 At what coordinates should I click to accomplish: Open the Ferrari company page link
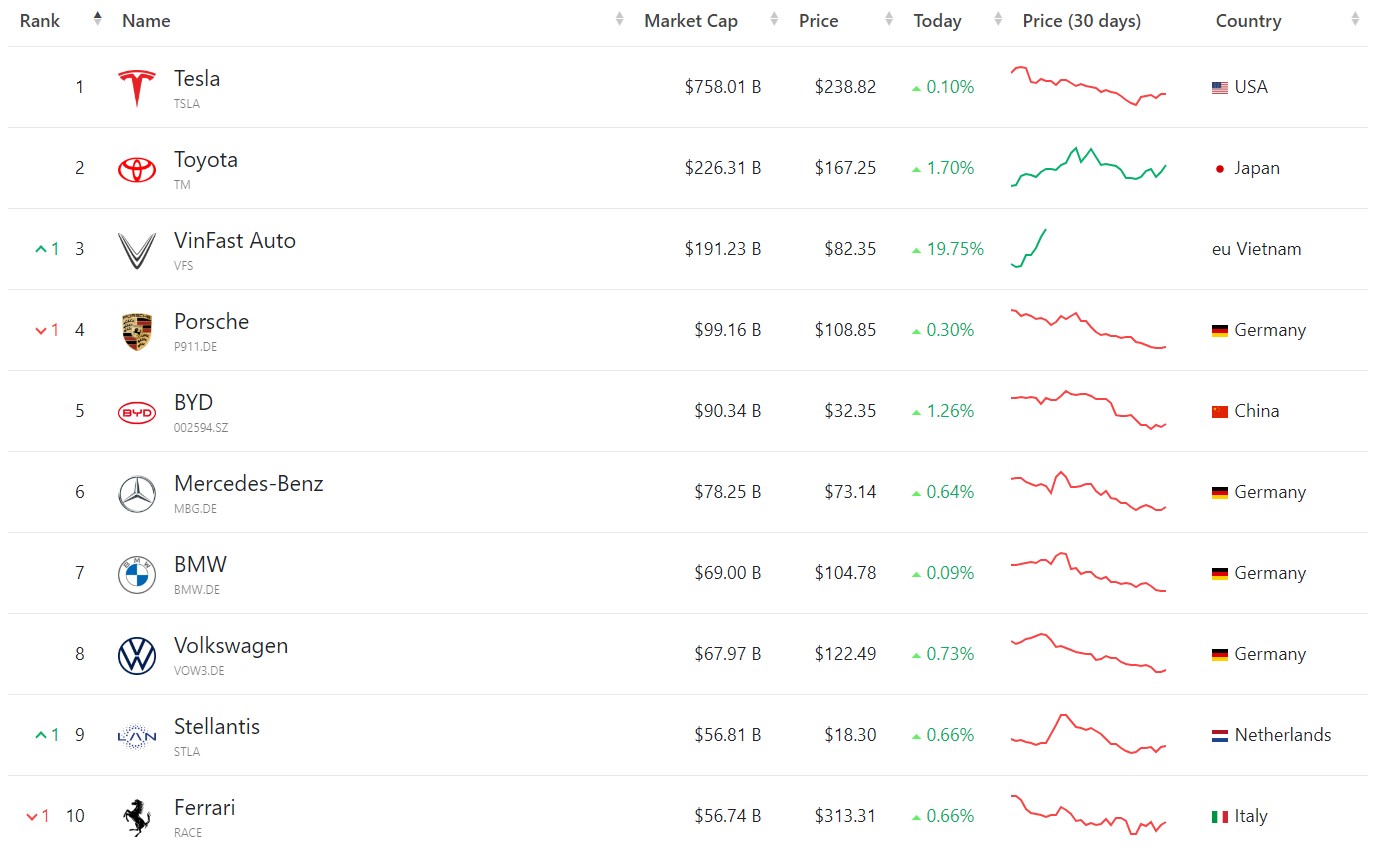[x=205, y=808]
